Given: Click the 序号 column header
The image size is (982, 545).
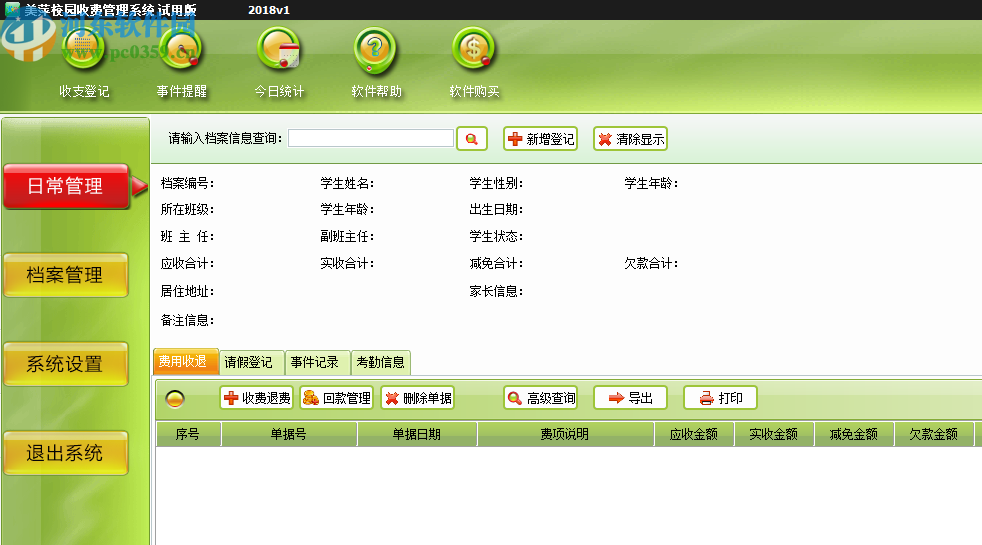Looking at the screenshot, I should click(x=188, y=434).
